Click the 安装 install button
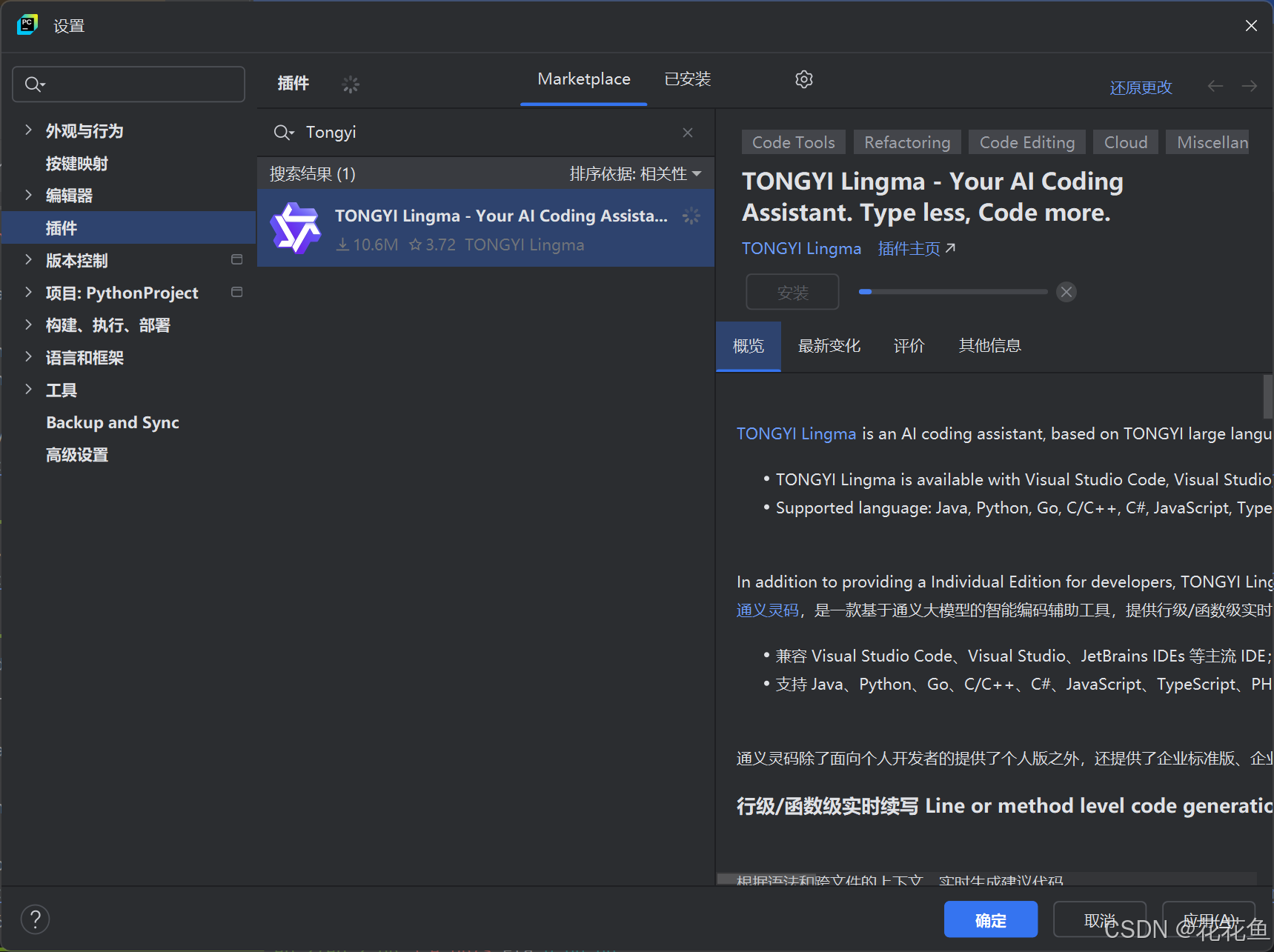The width and height of the screenshot is (1274, 952). [792, 293]
